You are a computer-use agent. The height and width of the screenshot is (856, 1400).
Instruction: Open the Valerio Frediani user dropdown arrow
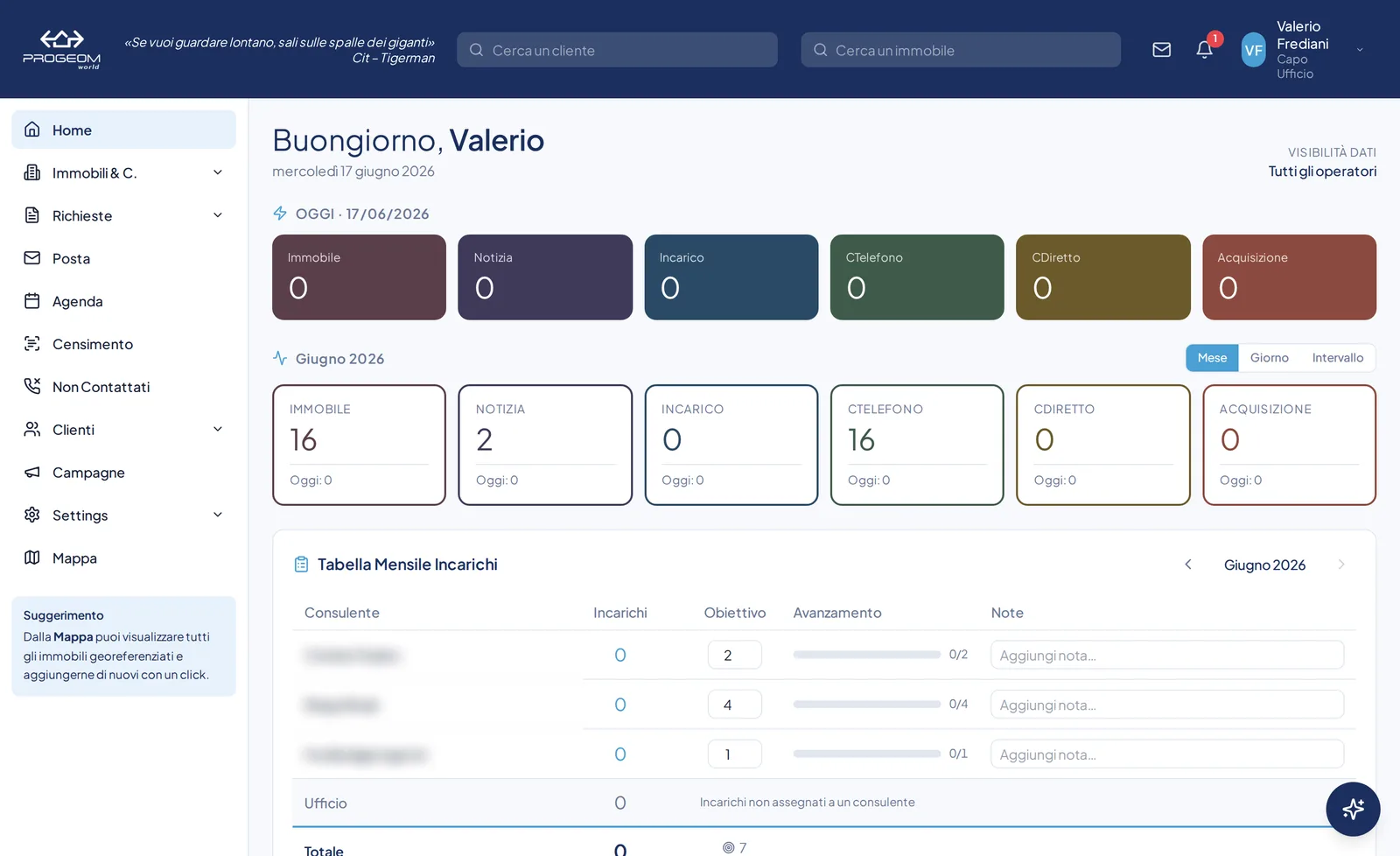(x=1360, y=50)
